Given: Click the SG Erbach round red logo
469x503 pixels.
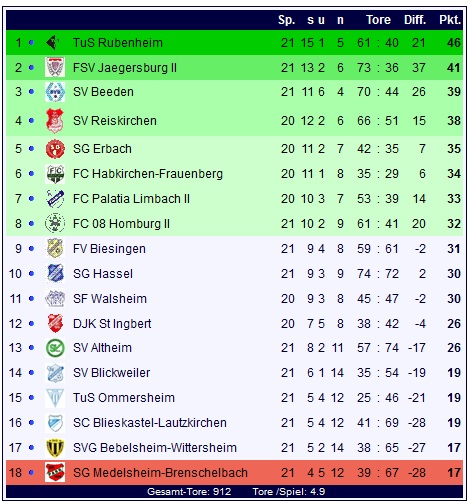Looking at the screenshot, I should click(x=55, y=149).
